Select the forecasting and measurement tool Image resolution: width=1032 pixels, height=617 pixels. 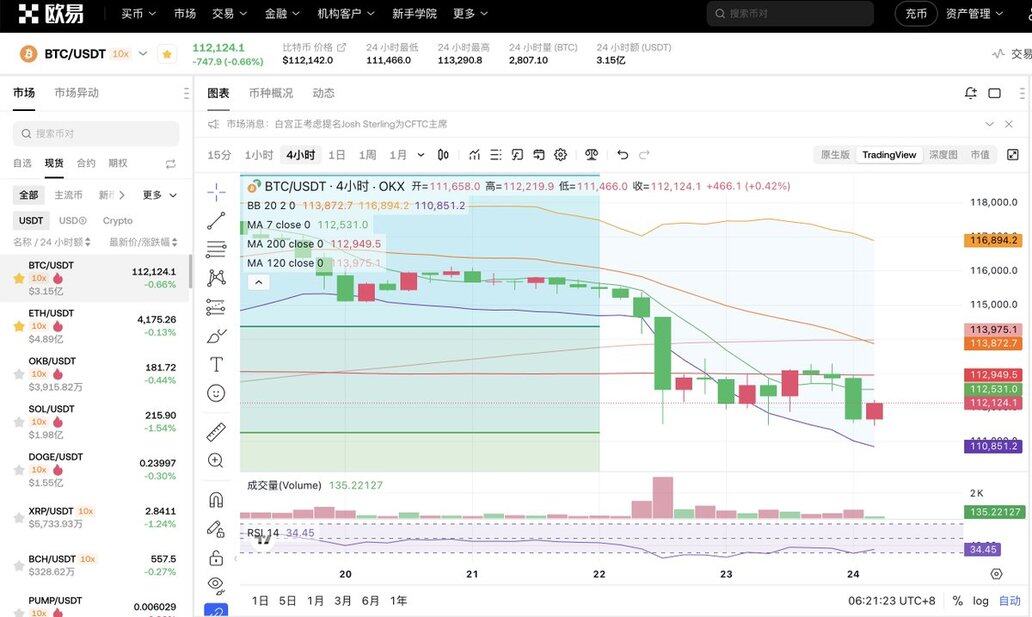pos(216,307)
